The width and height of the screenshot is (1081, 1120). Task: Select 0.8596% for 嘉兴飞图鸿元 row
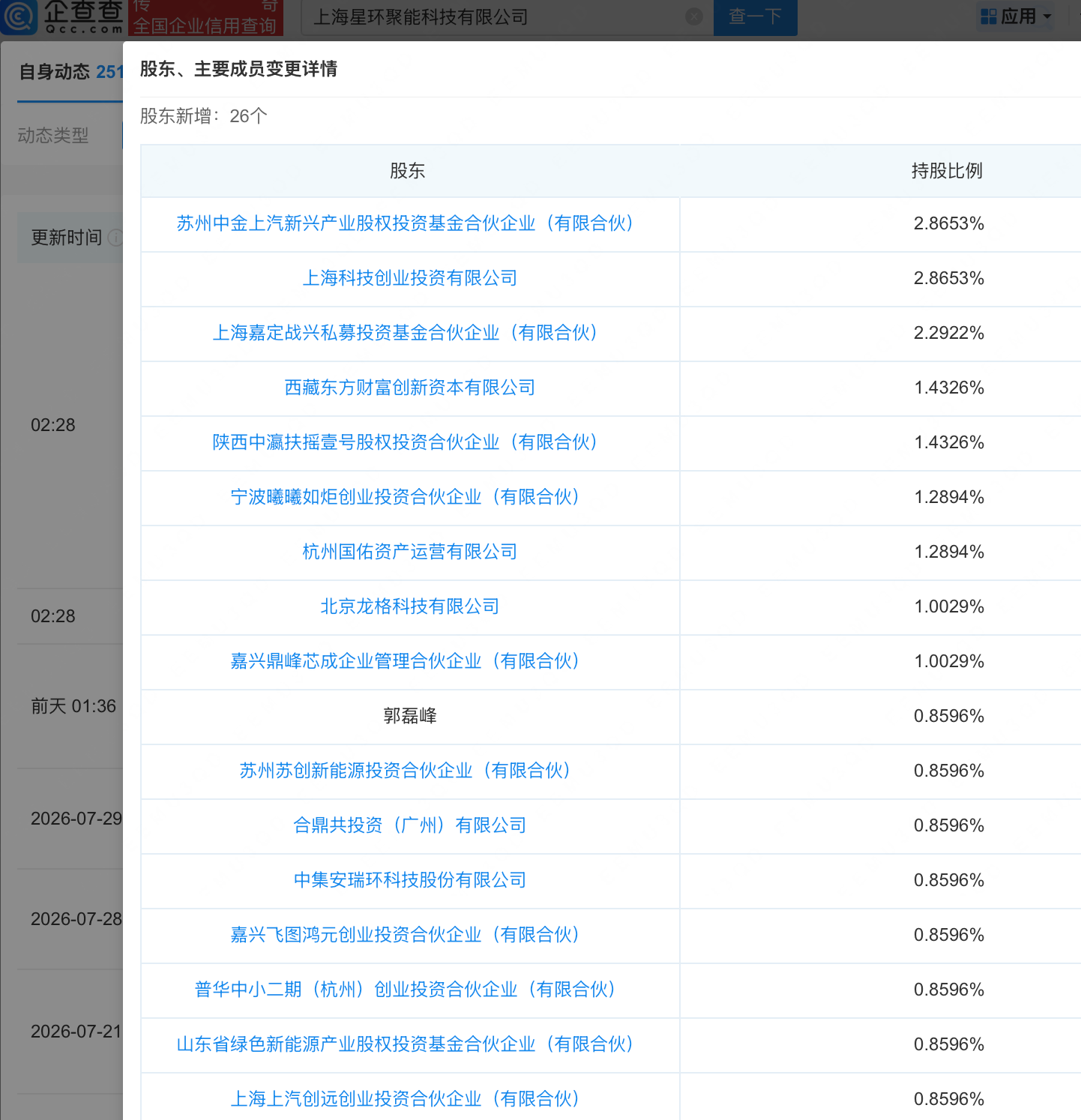pyautogui.click(x=949, y=935)
